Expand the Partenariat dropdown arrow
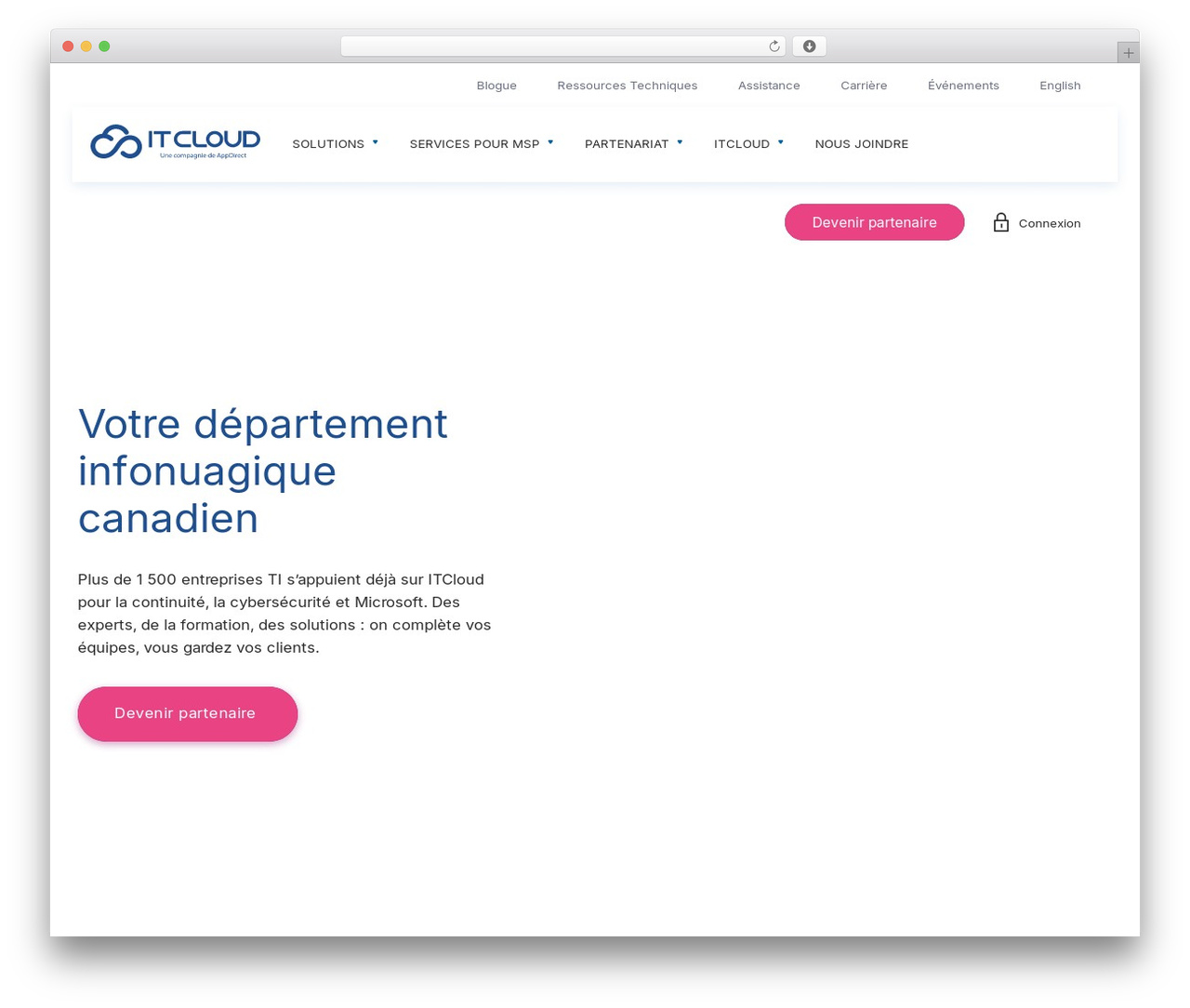Viewport: 1190px width, 1008px height. pyautogui.click(x=680, y=142)
